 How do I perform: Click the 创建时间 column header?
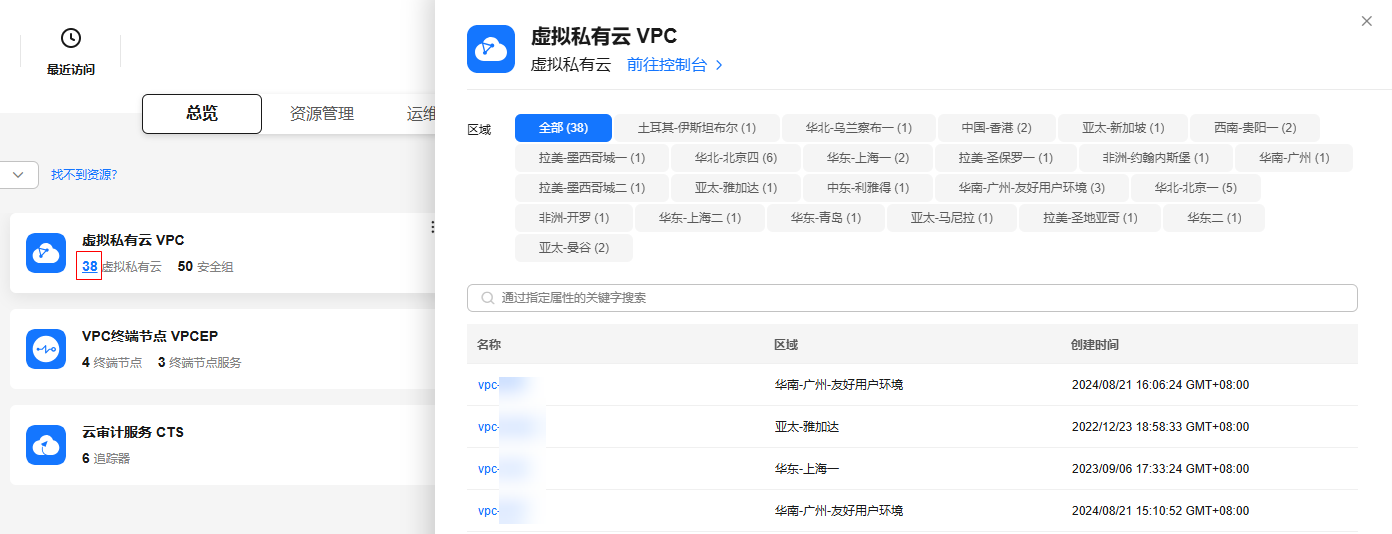pos(1095,345)
